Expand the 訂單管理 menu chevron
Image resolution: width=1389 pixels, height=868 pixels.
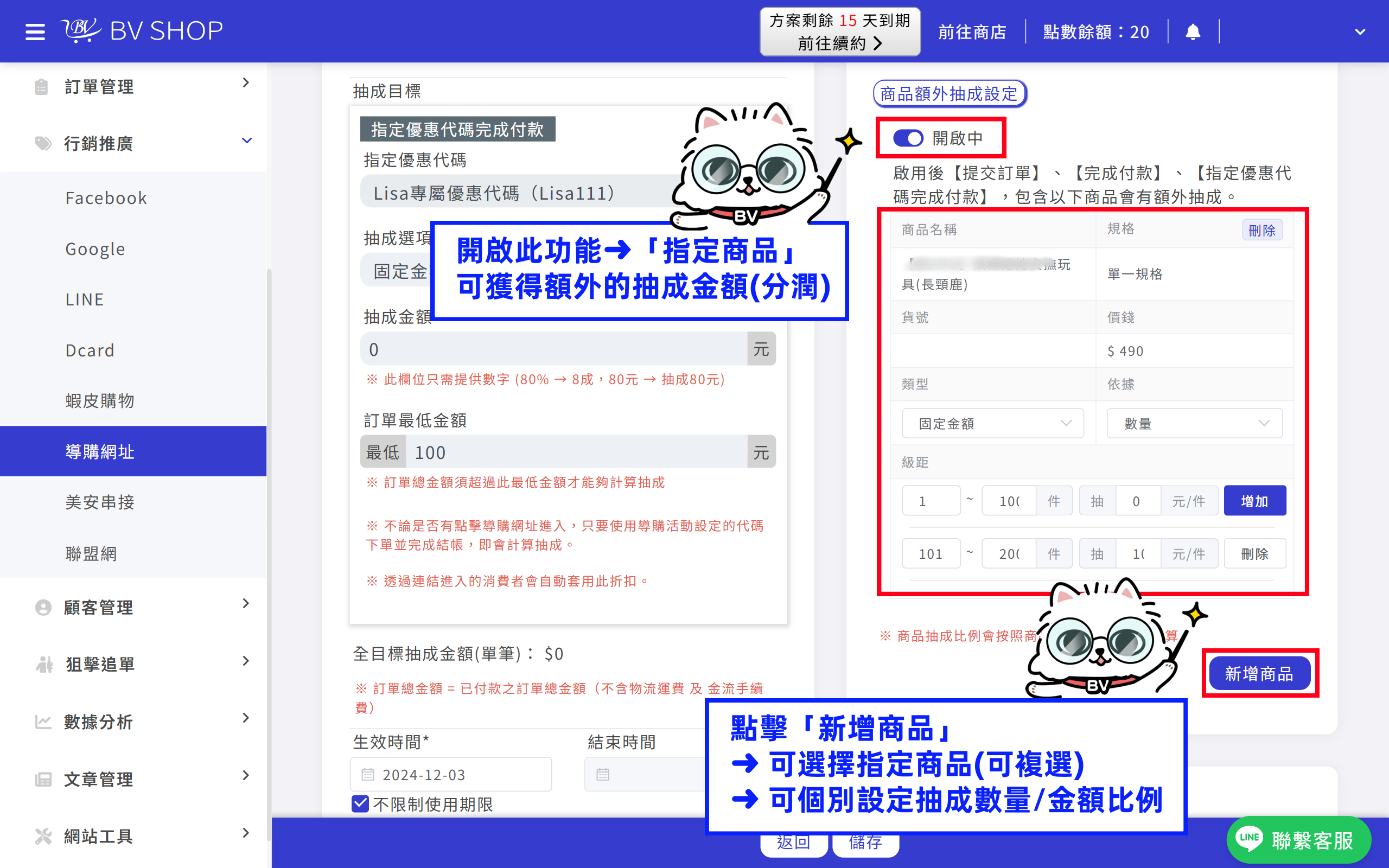click(x=246, y=82)
